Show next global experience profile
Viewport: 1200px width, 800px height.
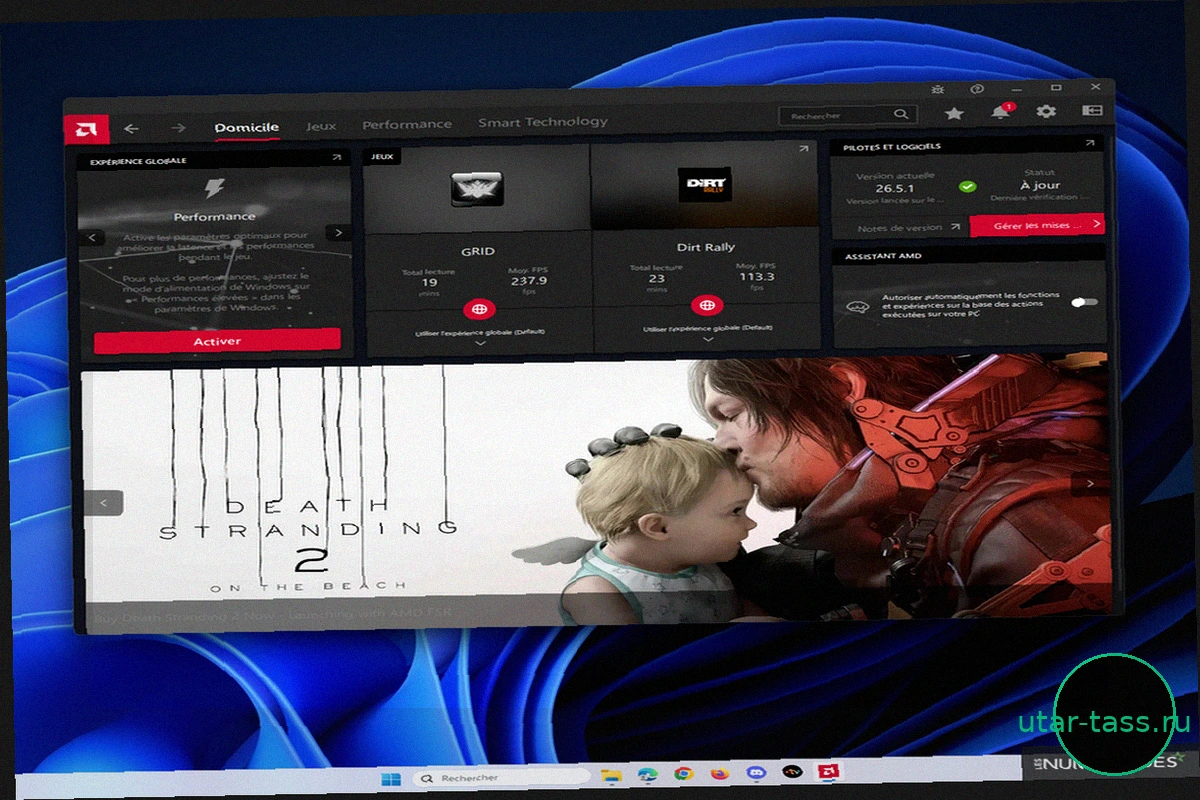point(338,232)
